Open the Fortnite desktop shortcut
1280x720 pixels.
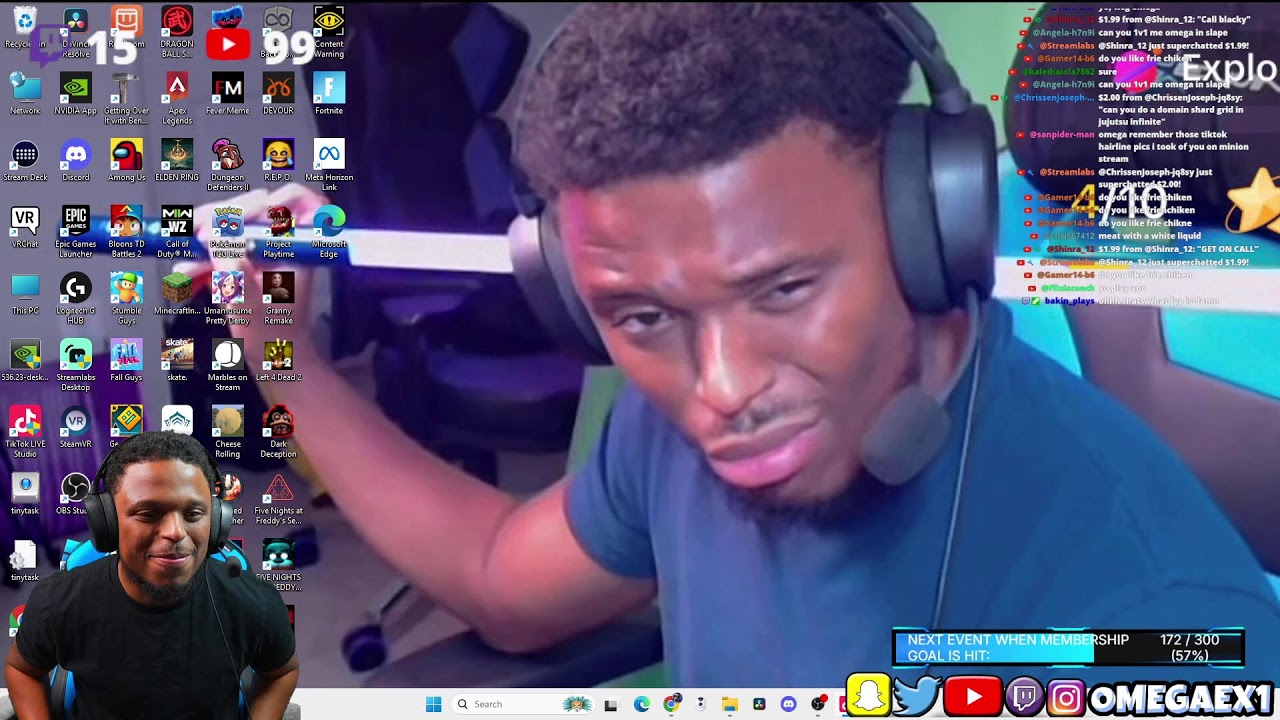coord(329,94)
